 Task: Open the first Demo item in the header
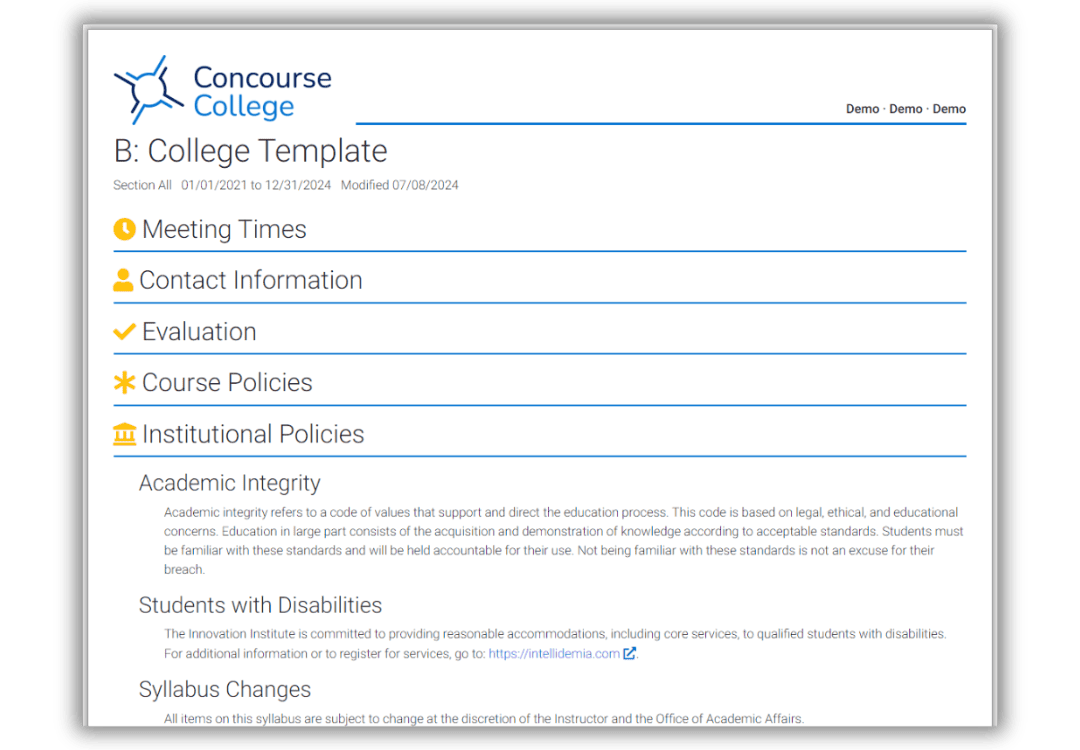(862, 109)
